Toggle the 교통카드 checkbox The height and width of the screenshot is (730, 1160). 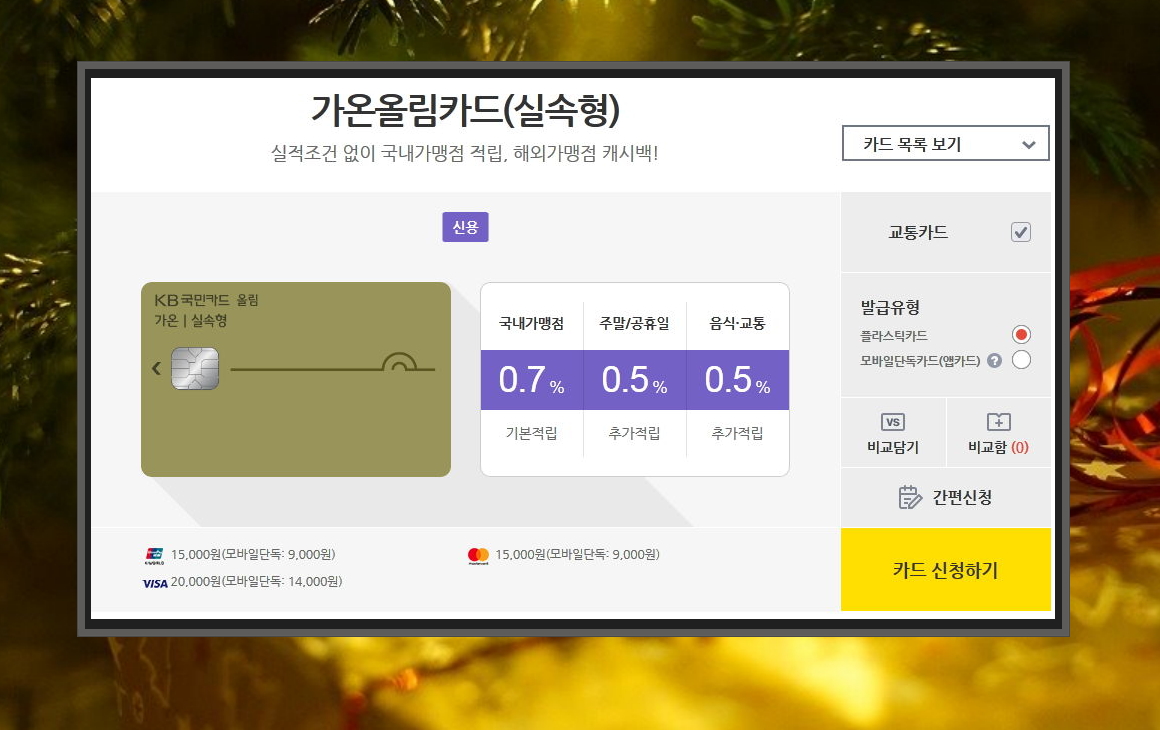pyautogui.click(x=1021, y=232)
